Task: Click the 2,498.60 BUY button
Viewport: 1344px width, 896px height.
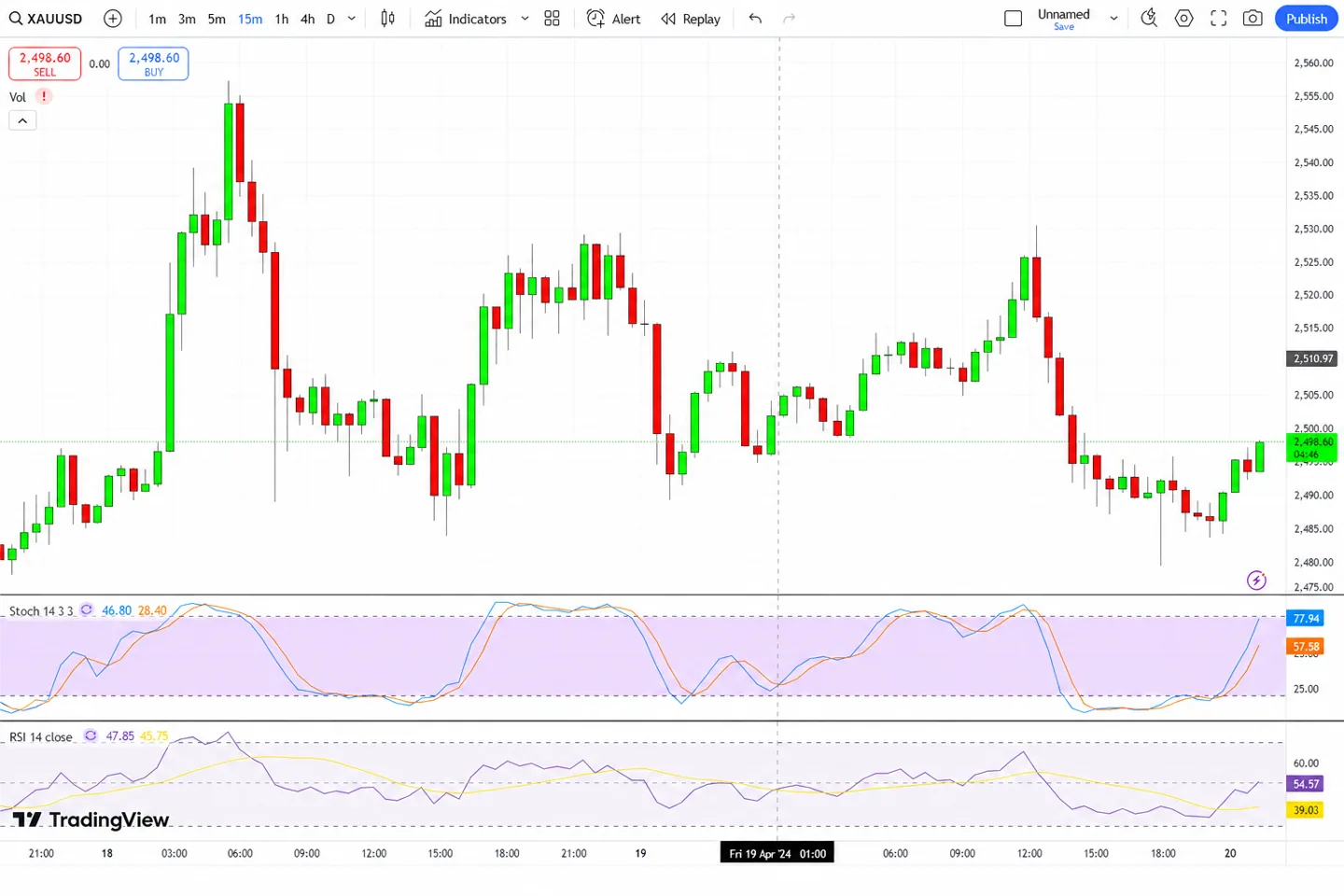Action: 154,63
